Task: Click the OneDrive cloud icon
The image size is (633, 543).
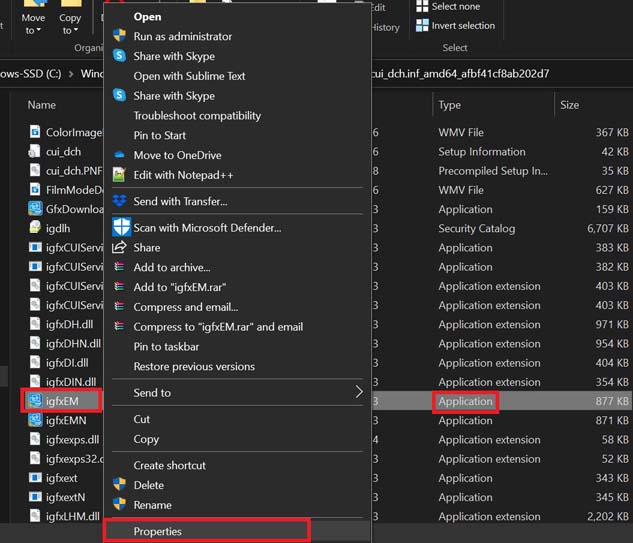Action: tap(119, 155)
